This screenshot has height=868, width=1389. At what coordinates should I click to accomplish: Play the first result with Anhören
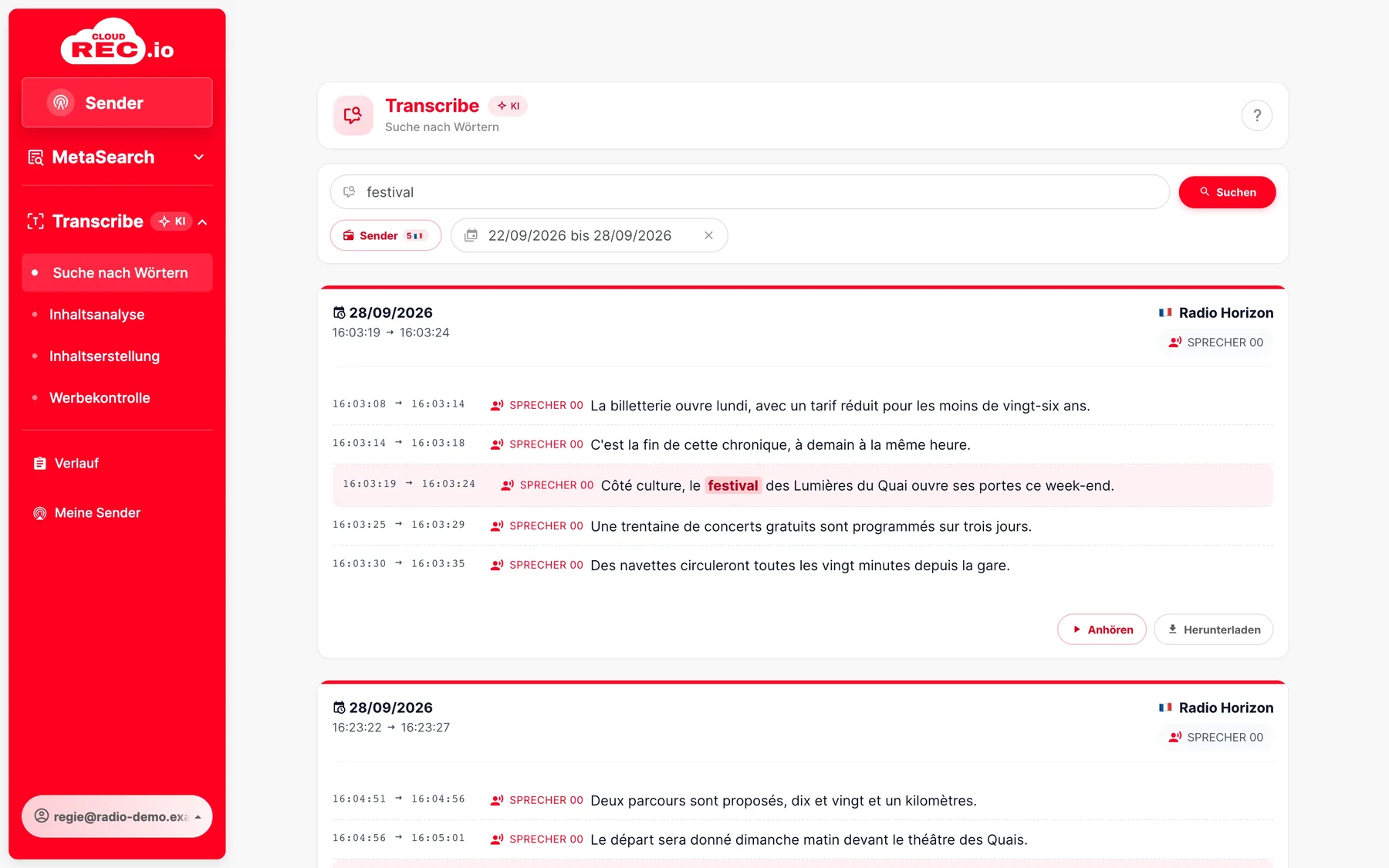pyautogui.click(x=1102, y=630)
